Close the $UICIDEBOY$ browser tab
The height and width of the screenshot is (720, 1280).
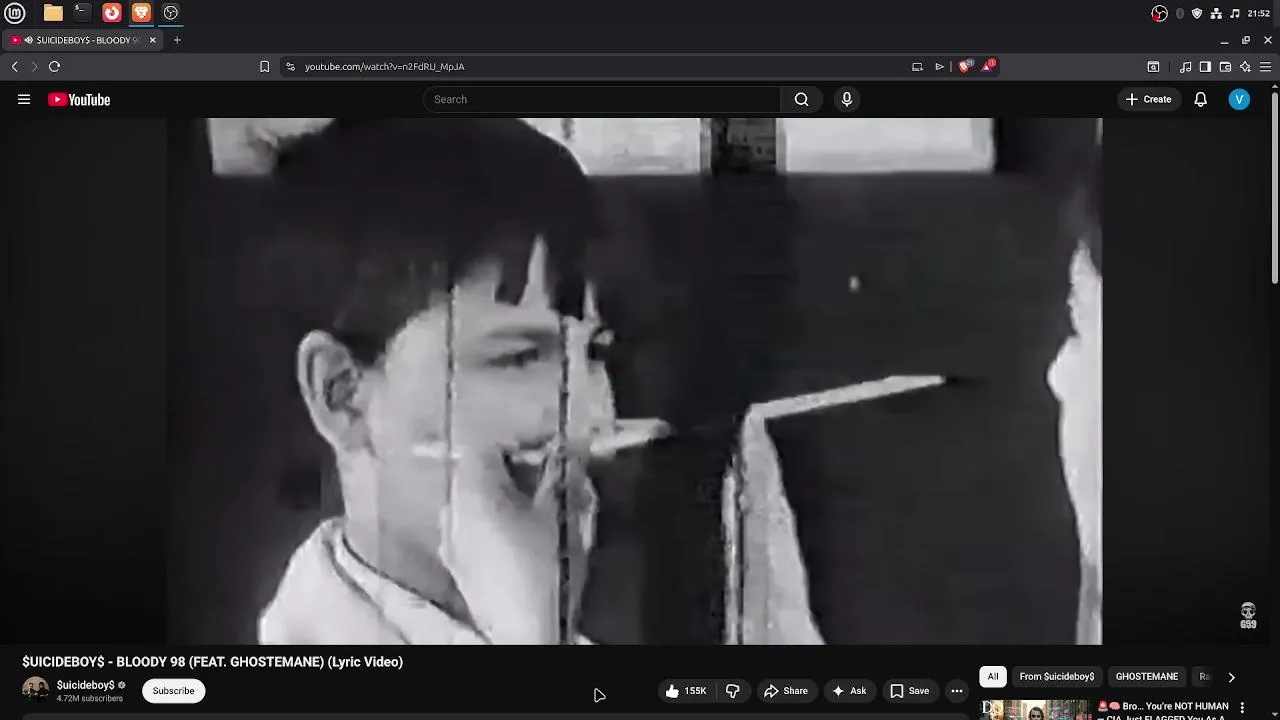(x=153, y=40)
